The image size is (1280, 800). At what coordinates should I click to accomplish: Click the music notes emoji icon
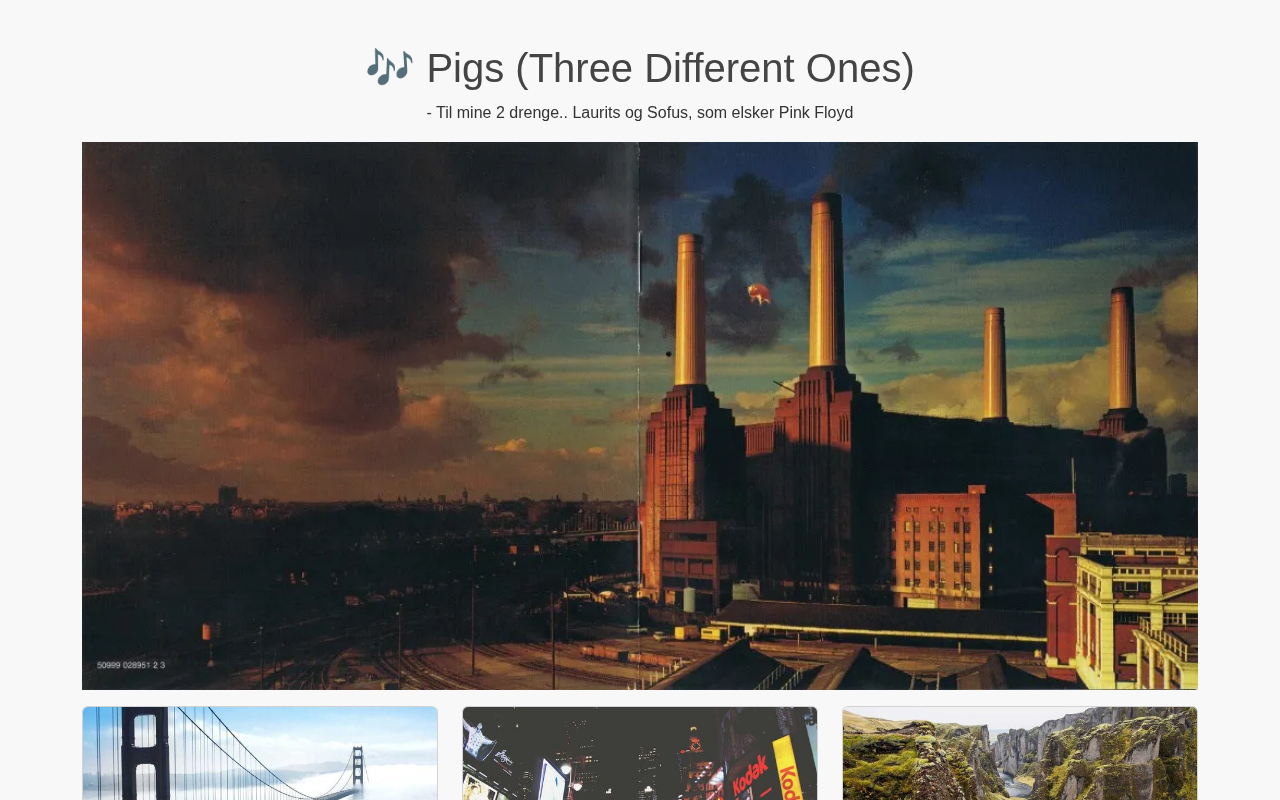[389, 67]
